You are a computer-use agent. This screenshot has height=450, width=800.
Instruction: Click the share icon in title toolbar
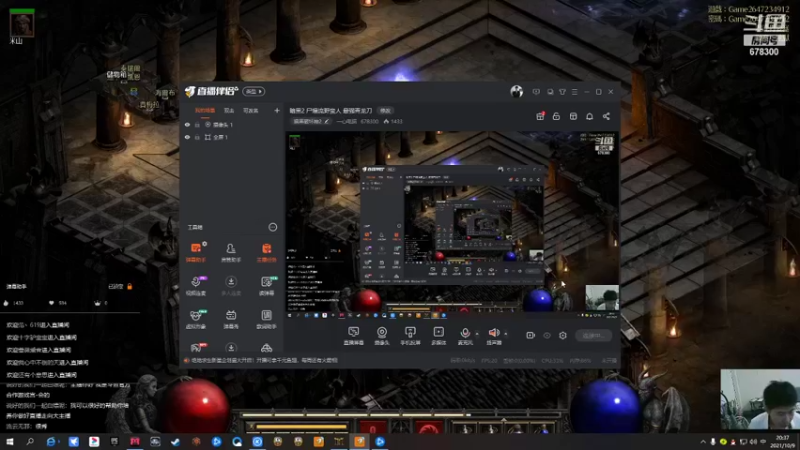(606, 116)
